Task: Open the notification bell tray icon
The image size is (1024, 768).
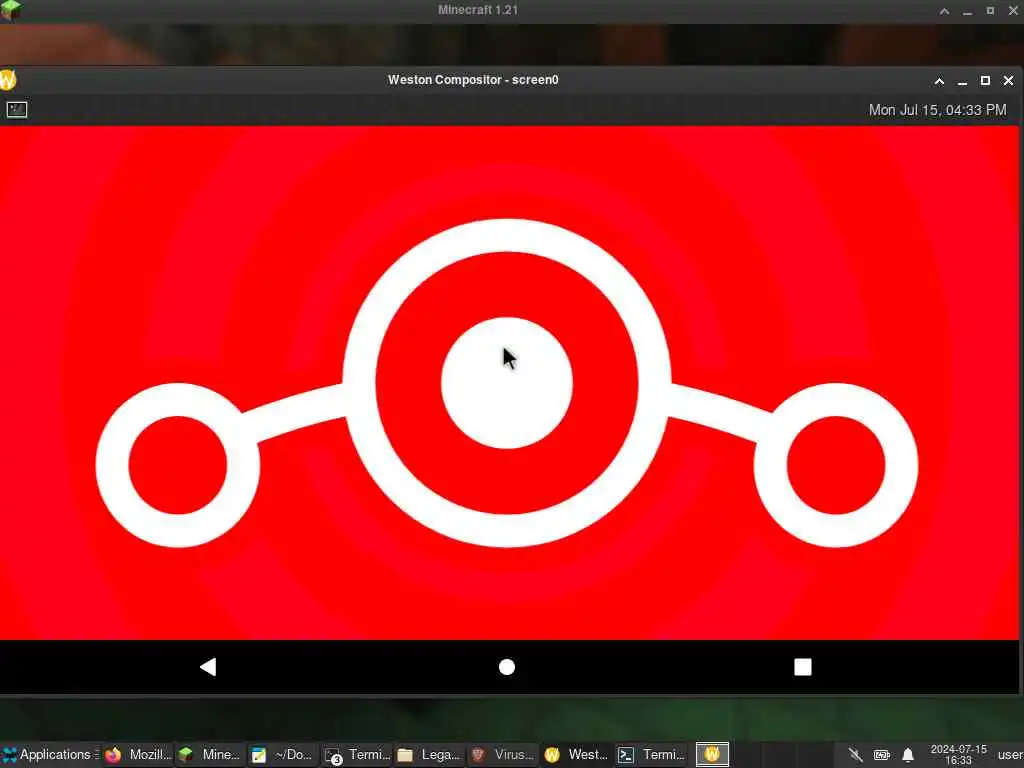Action: 908,755
